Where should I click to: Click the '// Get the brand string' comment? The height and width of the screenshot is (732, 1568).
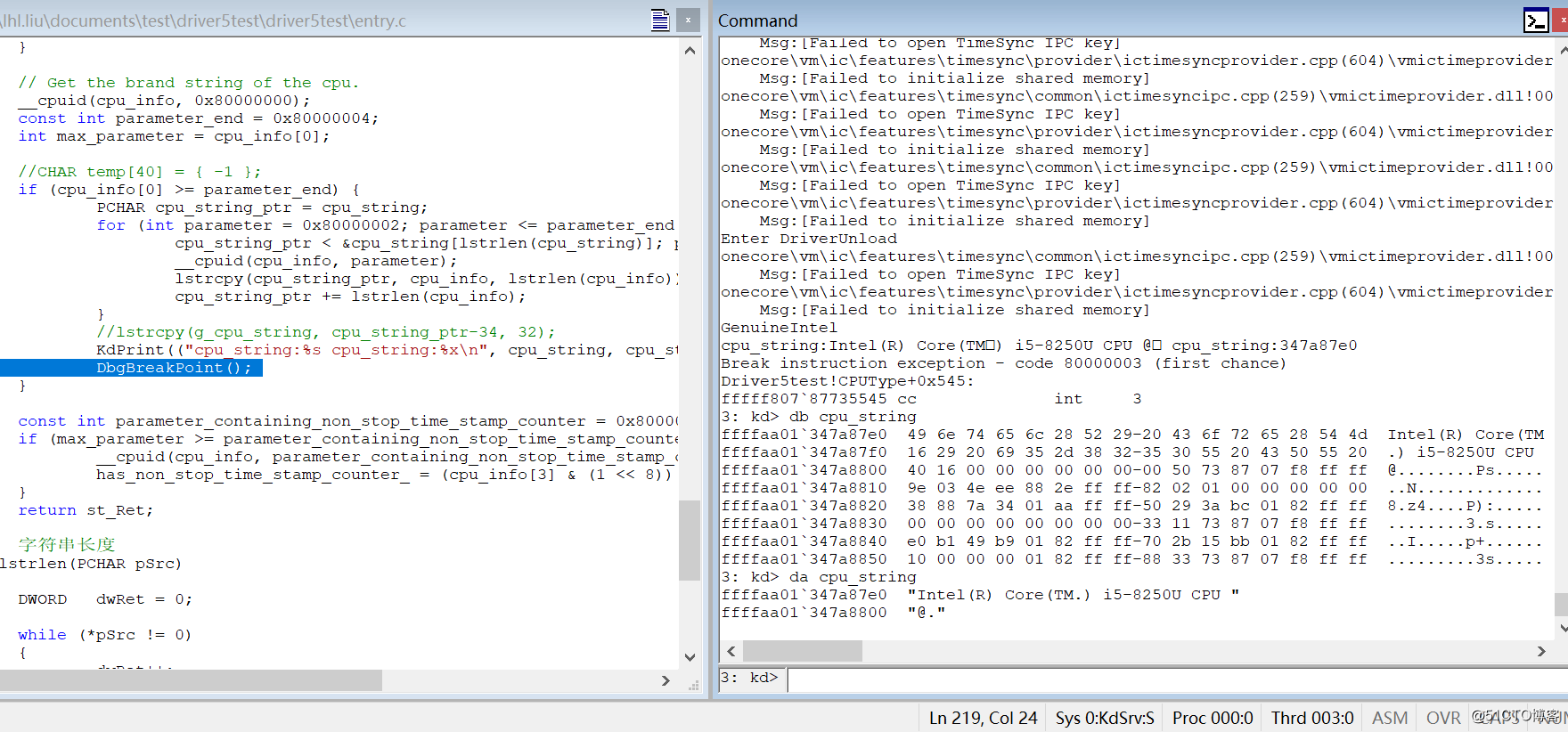coord(189,83)
